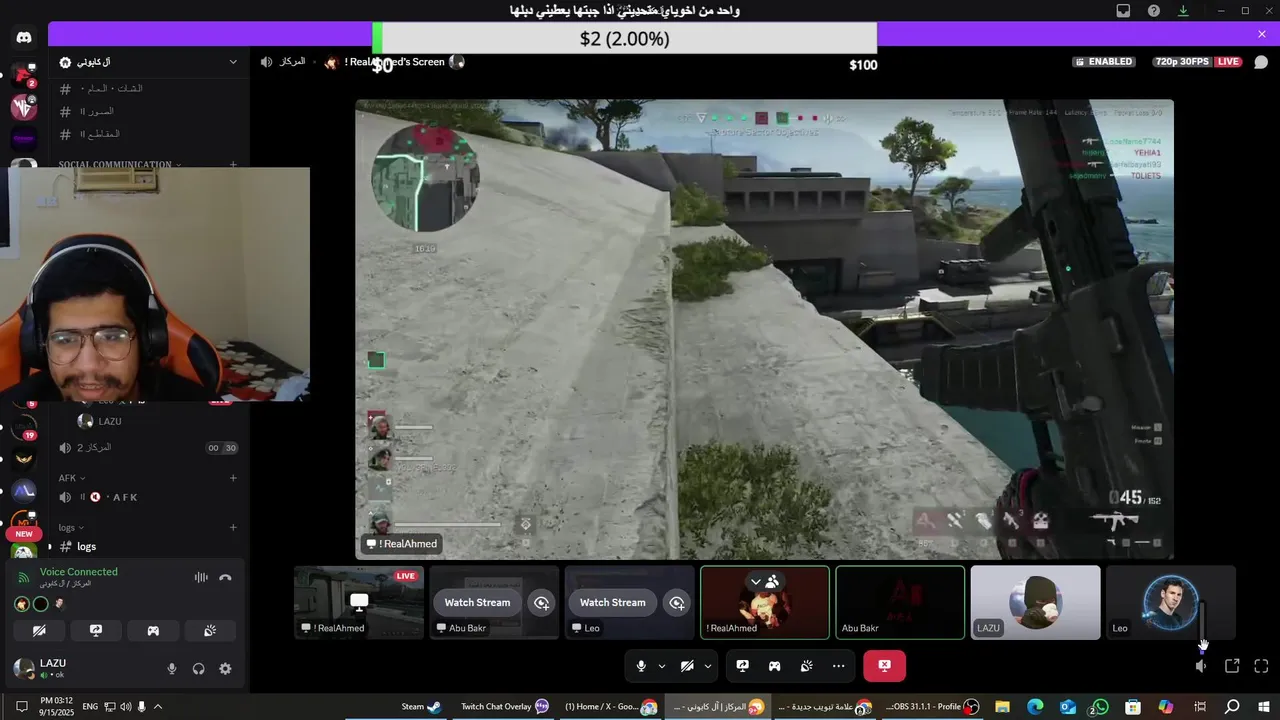Open user settings gear icon

tap(225, 669)
